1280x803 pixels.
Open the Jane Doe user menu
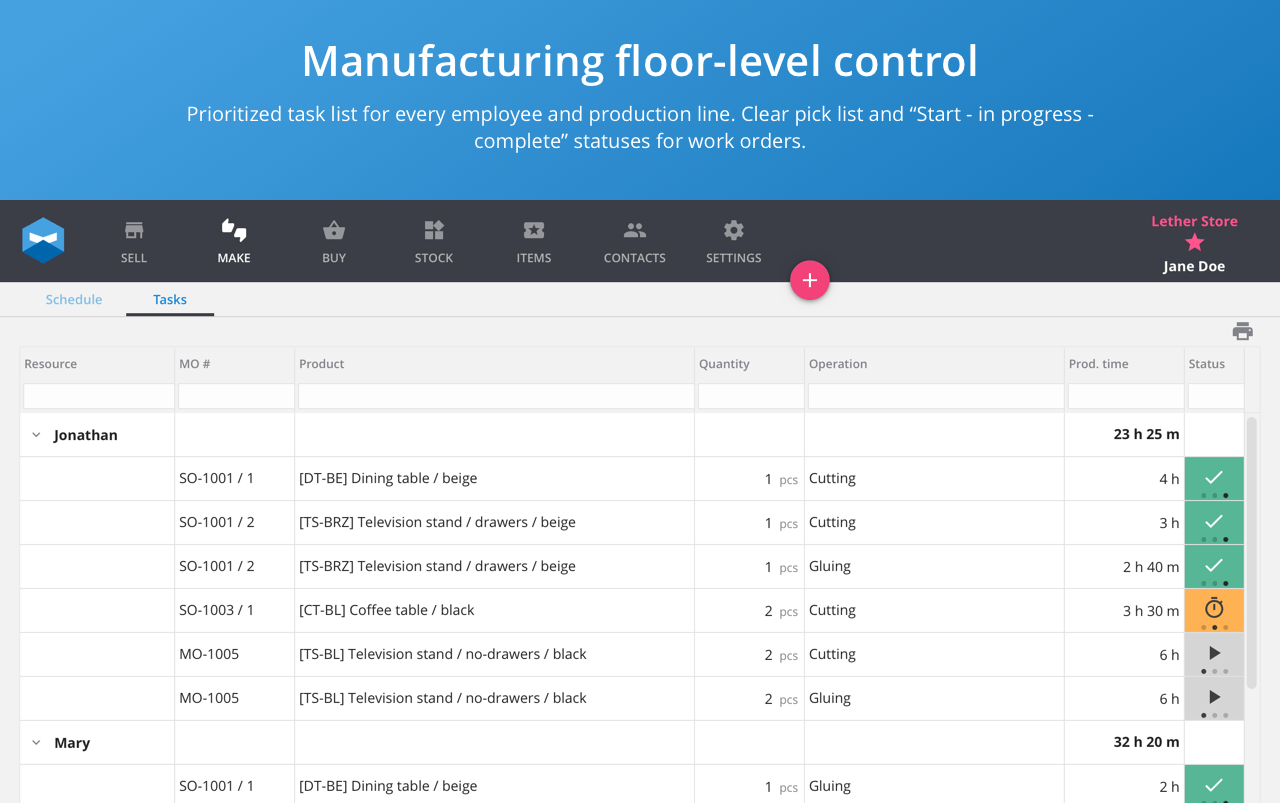pos(1194,267)
